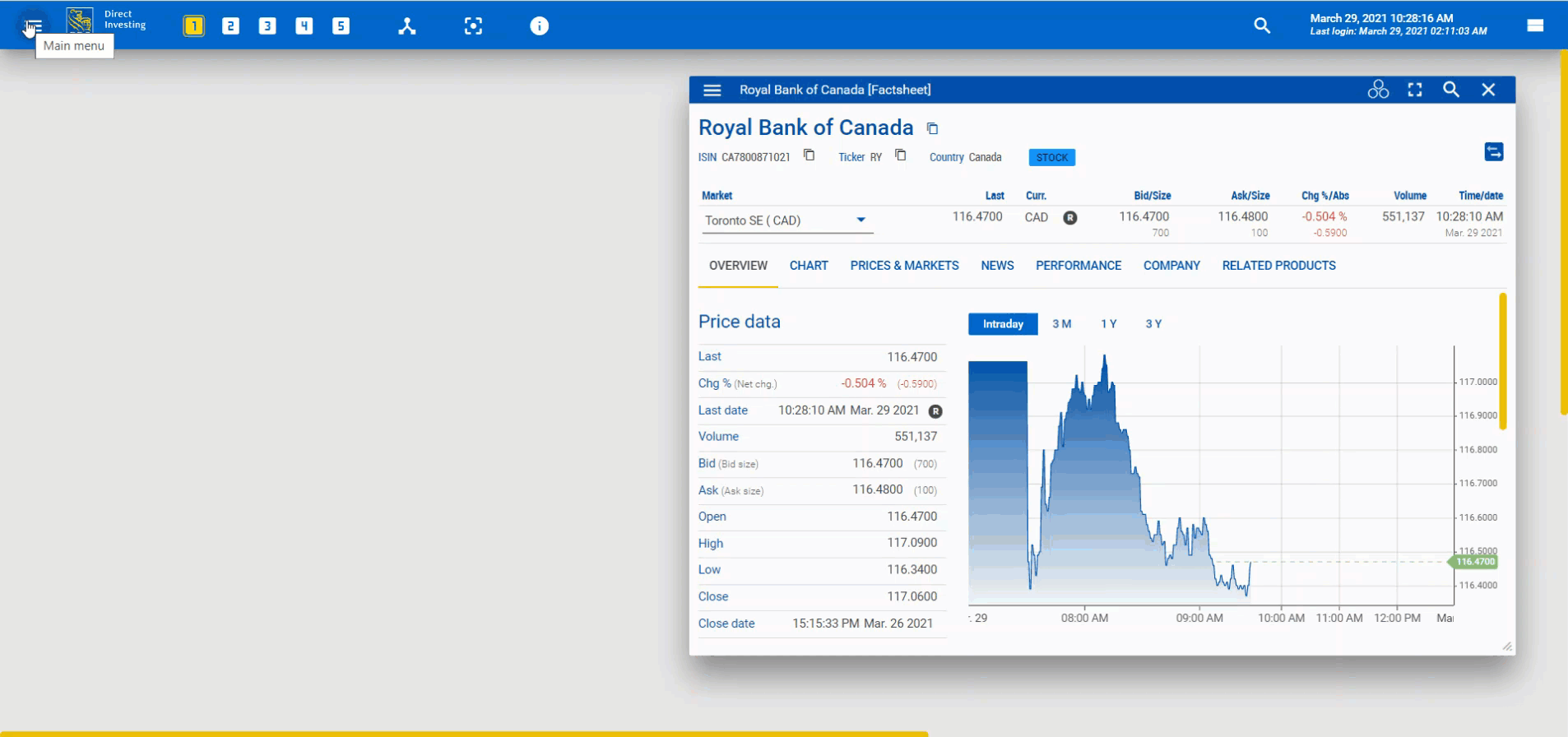Switch to workspace 2
Image resolution: width=1568 pixels, height=737 pixels.
tap(230, 26)
